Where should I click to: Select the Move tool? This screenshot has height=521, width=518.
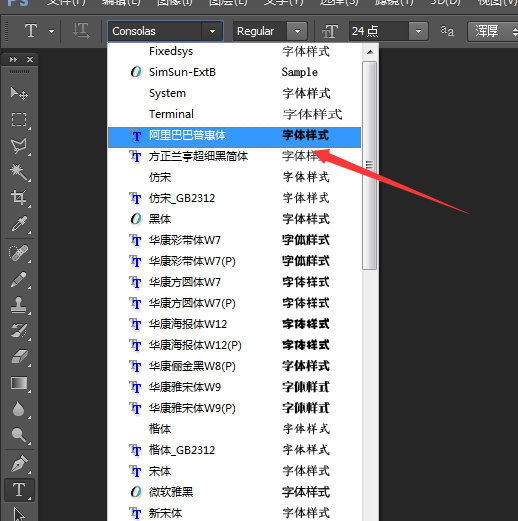click(19, 93)
